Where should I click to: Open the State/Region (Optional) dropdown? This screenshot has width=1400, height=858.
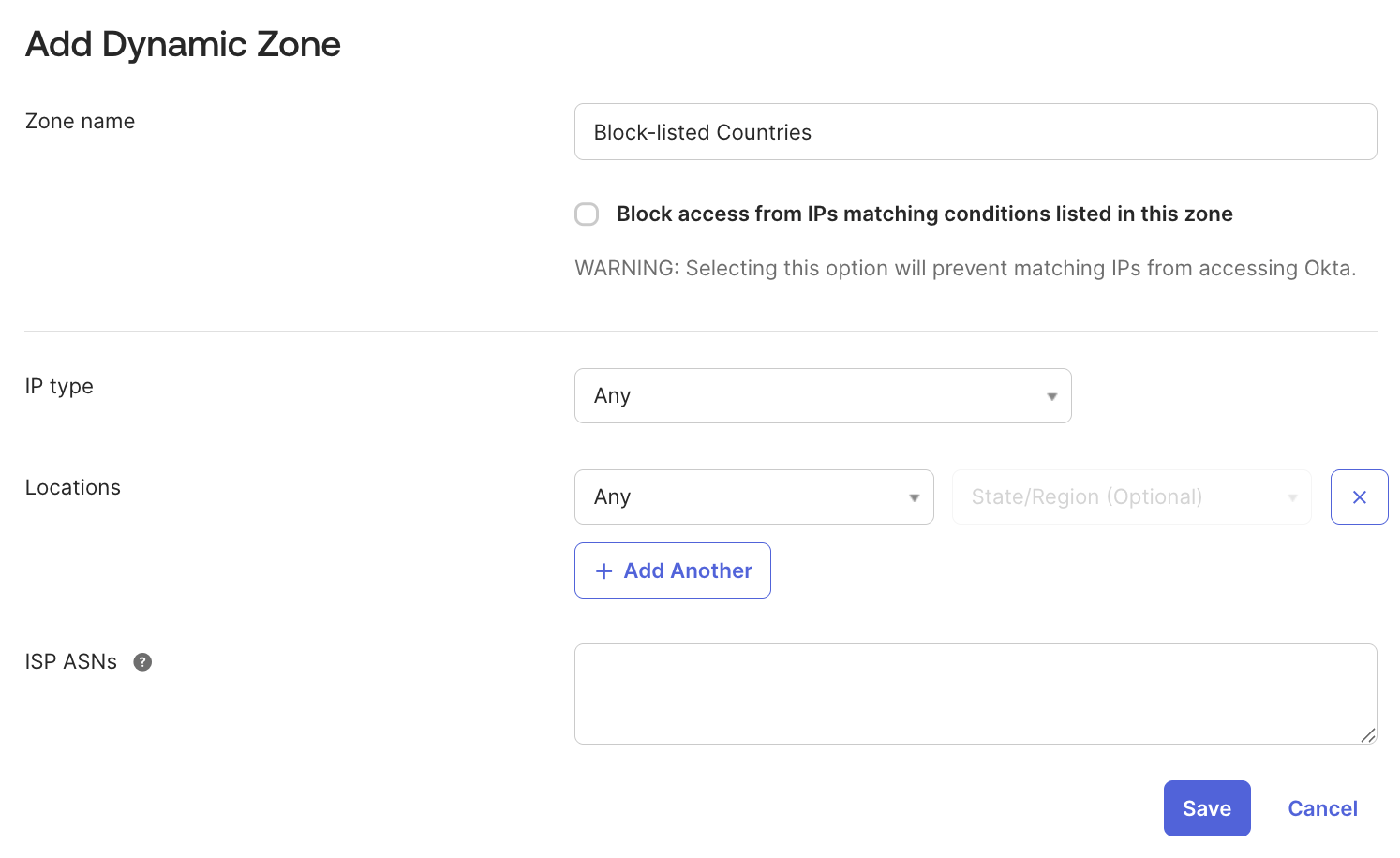click(1131, 497)
